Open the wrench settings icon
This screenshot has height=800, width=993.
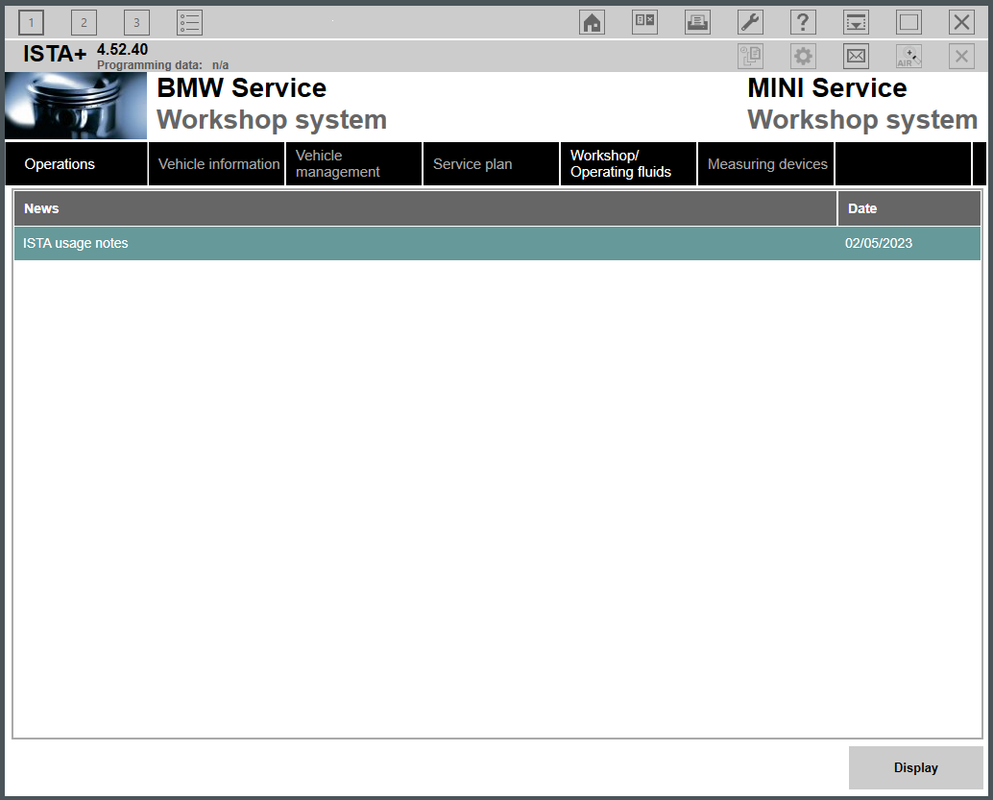coord(750,23)
